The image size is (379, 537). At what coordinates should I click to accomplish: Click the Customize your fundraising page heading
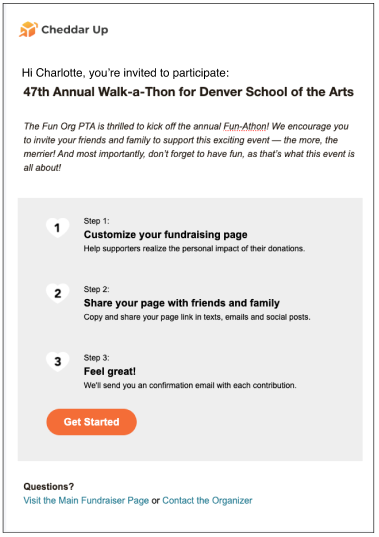pos(166,235)
